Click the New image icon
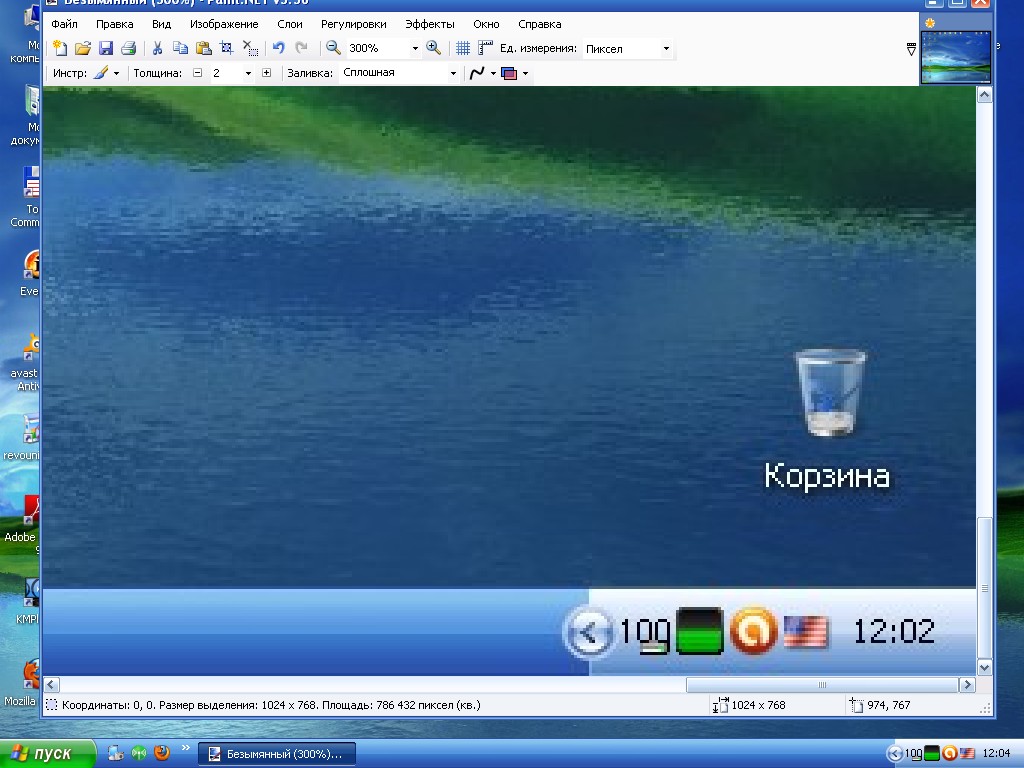Image resolution: width=1024 pixels, height=768 pixels. (x=60, y=48)
